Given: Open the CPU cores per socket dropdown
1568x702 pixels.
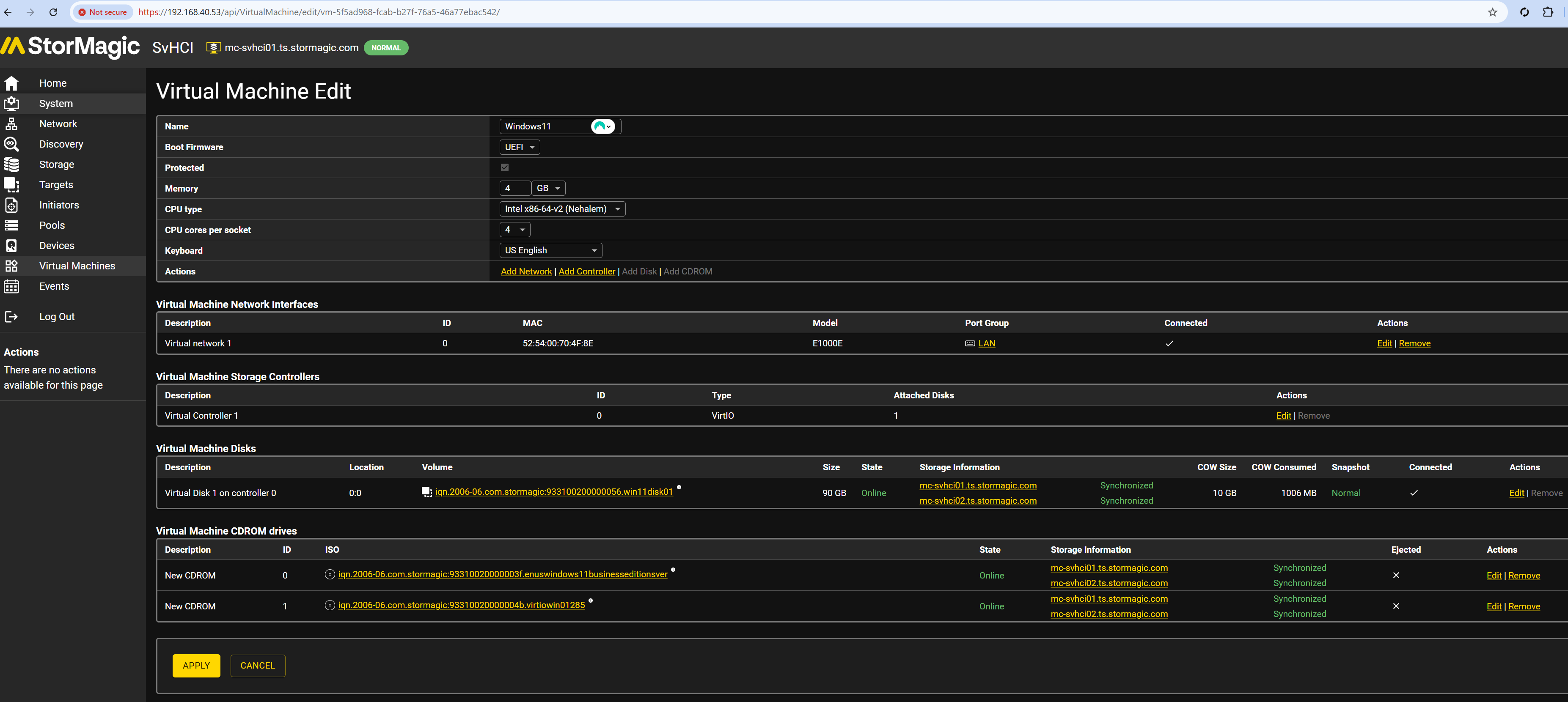Looking at the screenshot, I should (514, 230).
